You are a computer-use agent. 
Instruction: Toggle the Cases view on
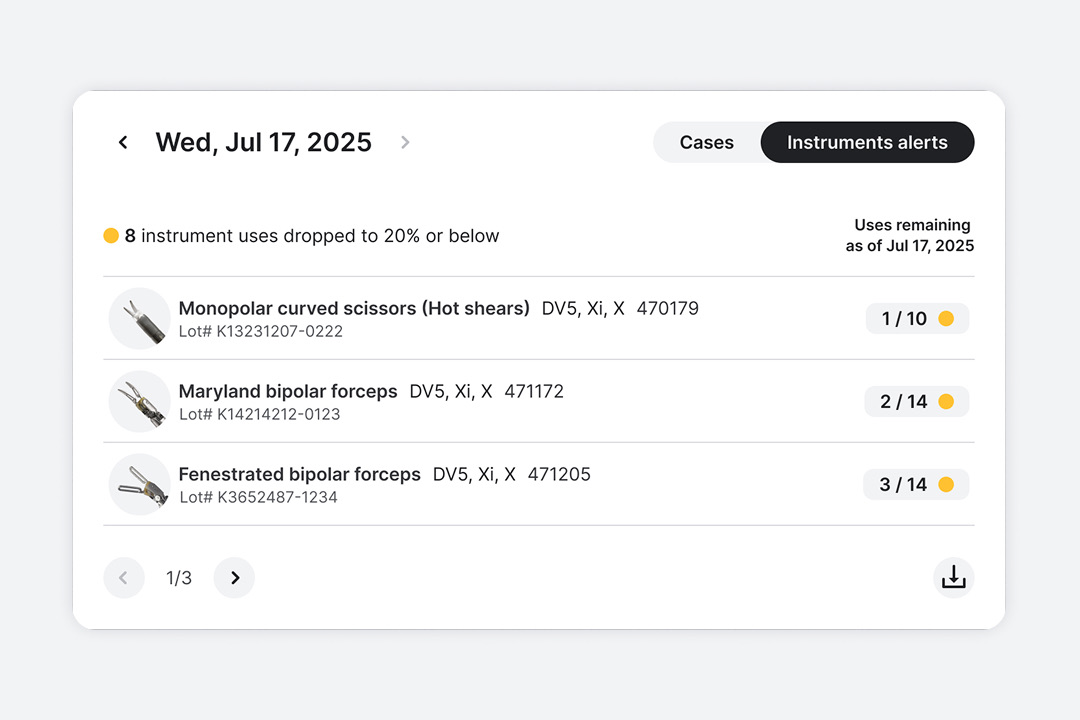point(707,142)
